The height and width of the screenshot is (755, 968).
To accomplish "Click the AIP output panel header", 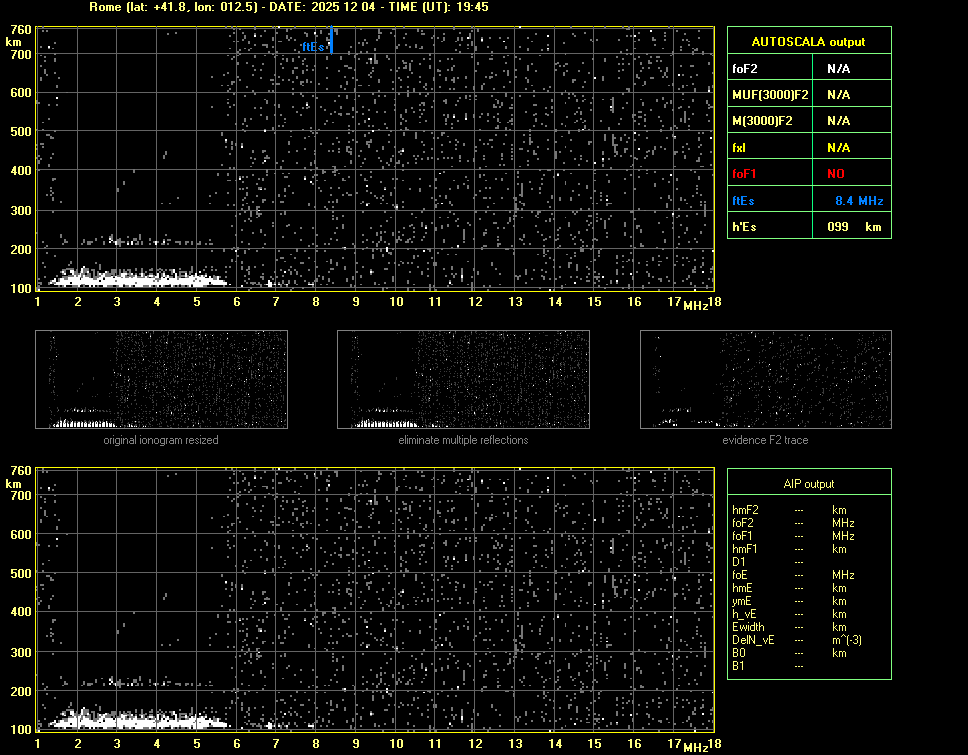I will [808, 483].
